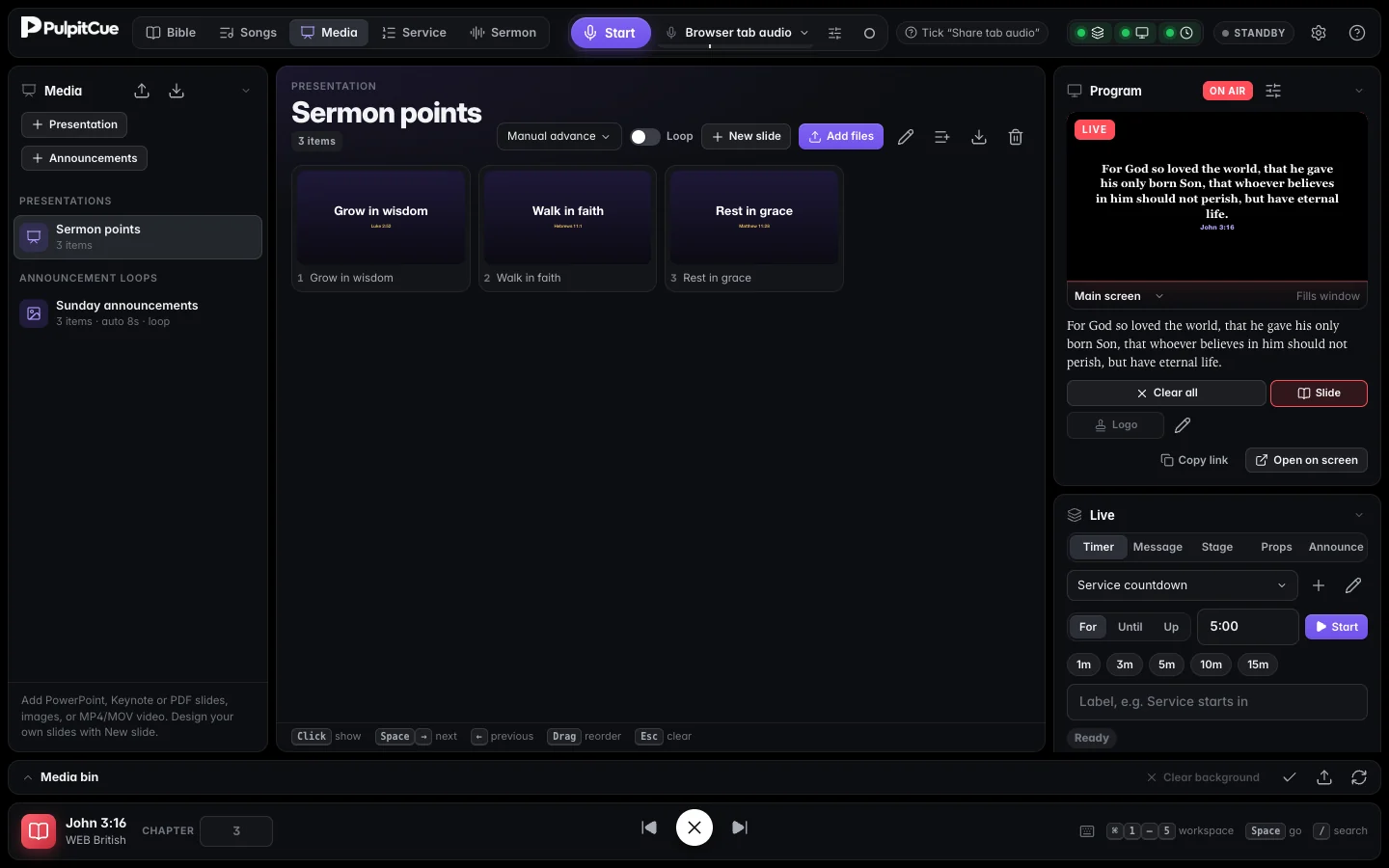The image size is (1389, 868).
Task: Download the presentation using toolbar download icon
Action: pos(979,137)
